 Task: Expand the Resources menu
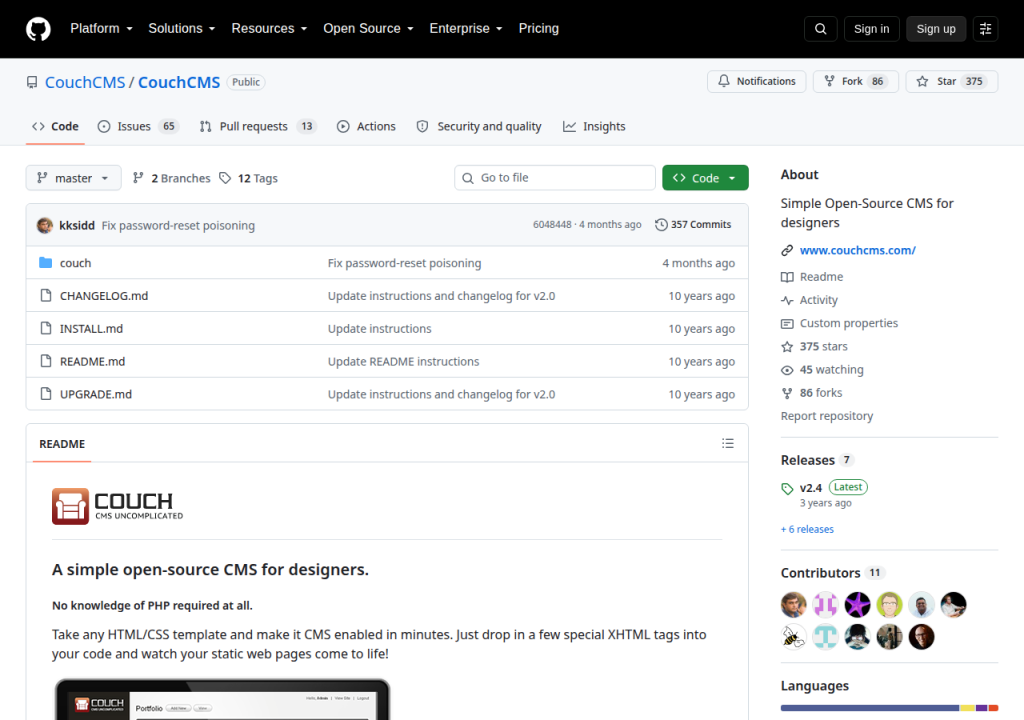(x=269, y=29)
